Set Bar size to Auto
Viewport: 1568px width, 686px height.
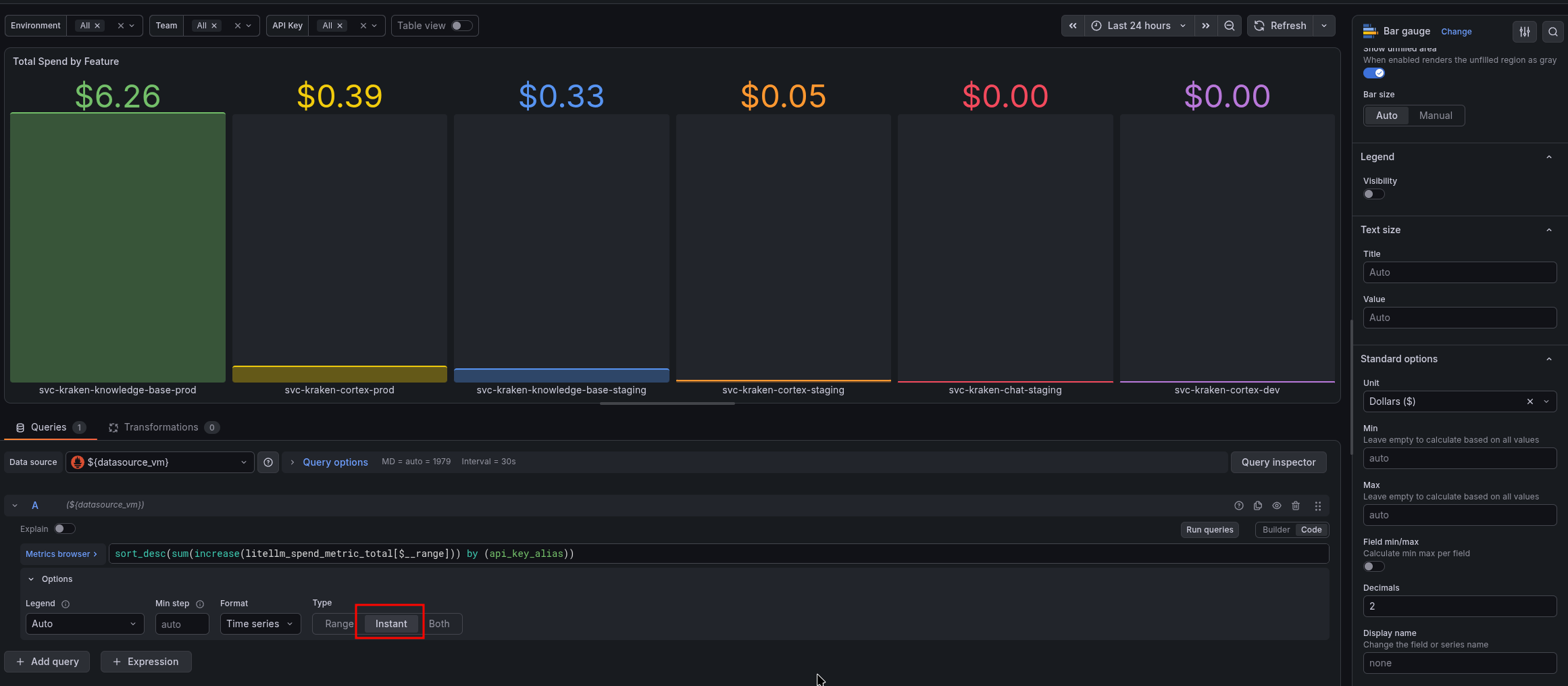click(x=1386, y=116)
